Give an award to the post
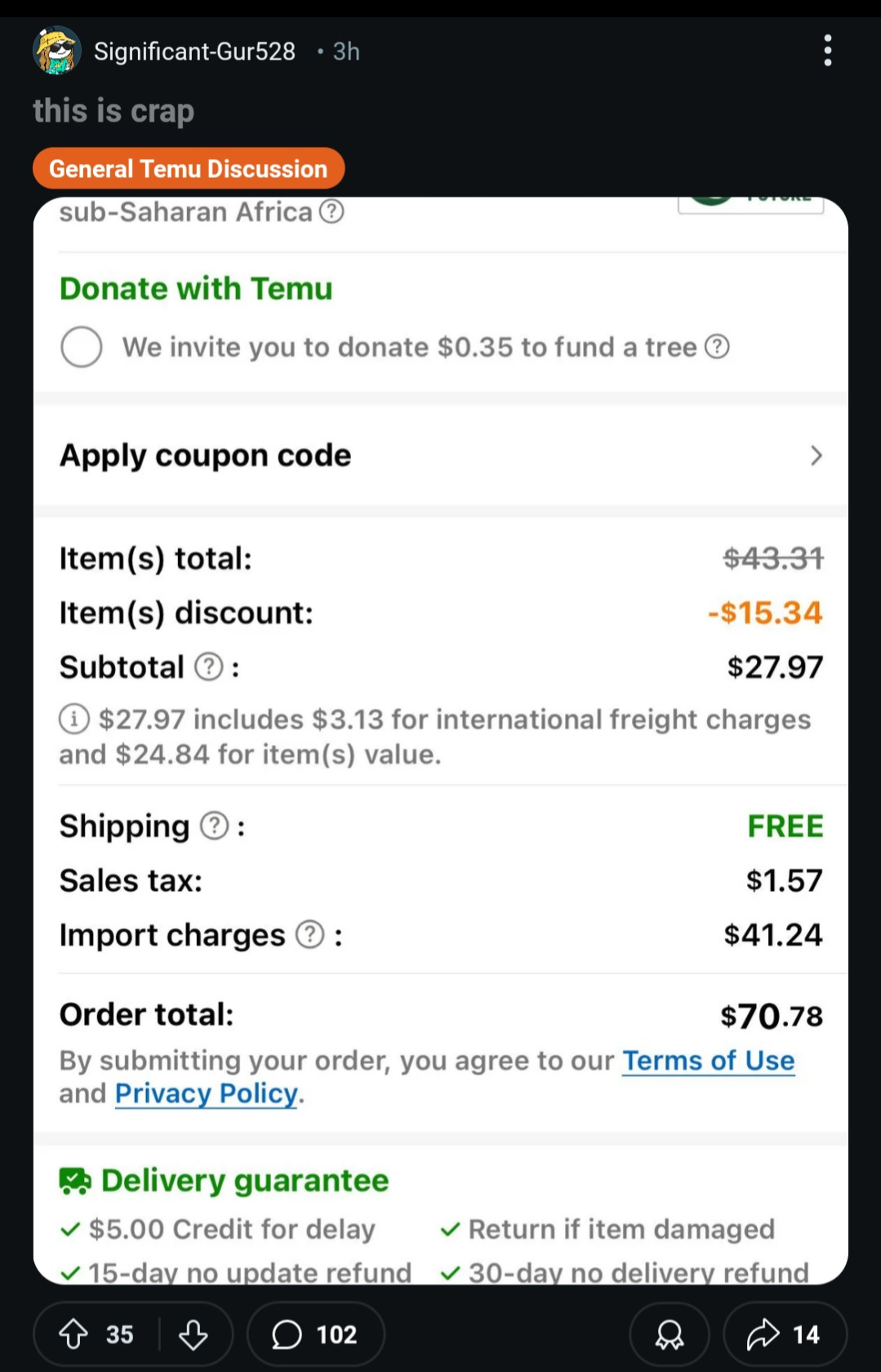Screen dimensions: 881x1372 point(670,1334)
